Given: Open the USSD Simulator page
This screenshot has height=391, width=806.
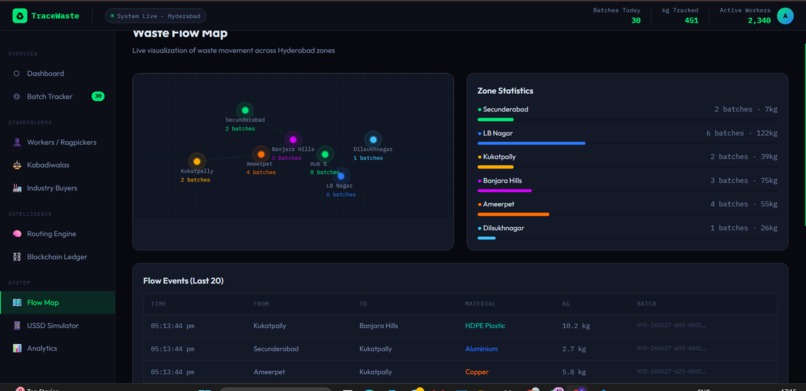Looking at the screenshot, I should pyautogui.click(x=57, y=325).
